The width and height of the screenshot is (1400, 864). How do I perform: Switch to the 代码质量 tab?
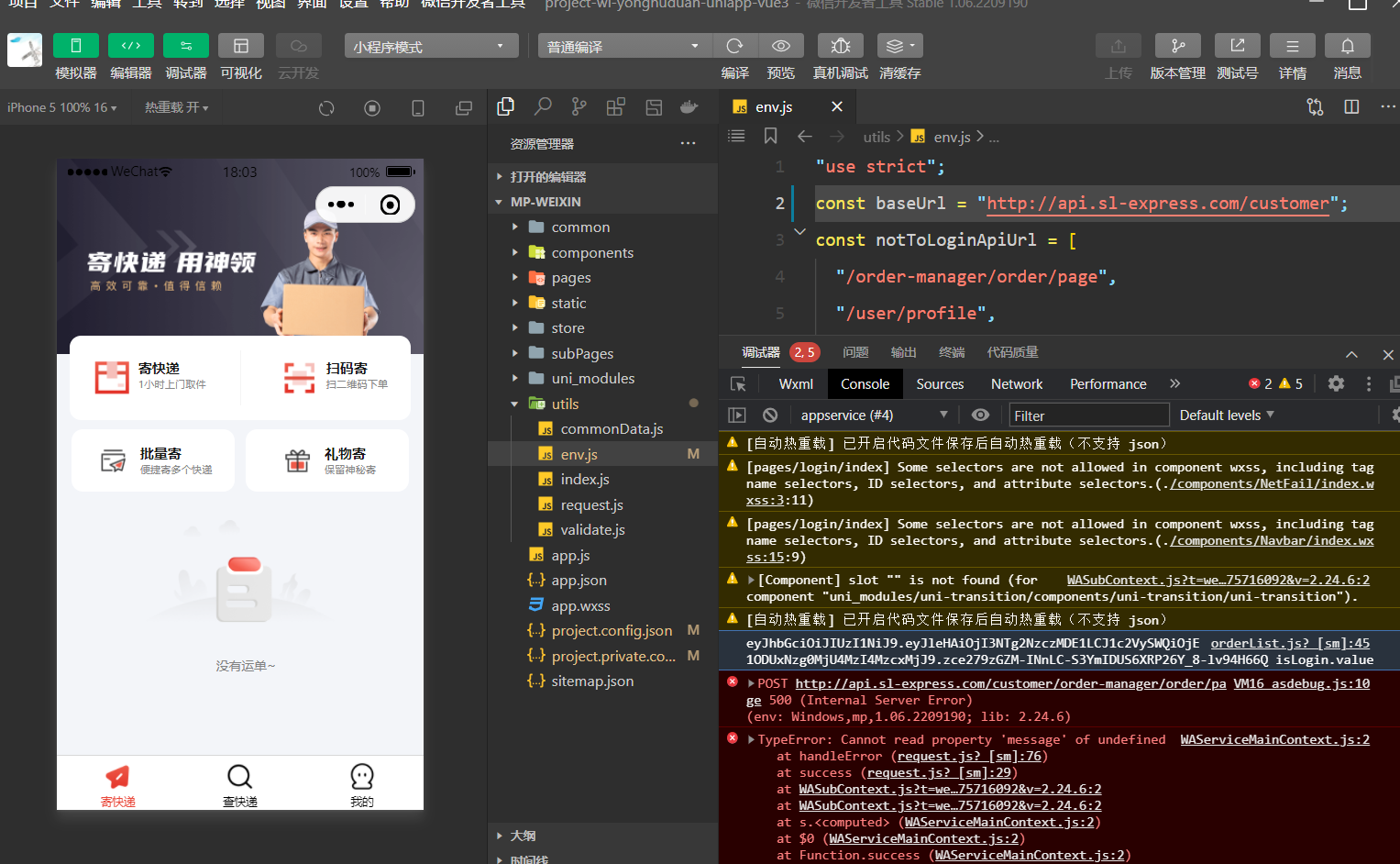pos(1012,352)
